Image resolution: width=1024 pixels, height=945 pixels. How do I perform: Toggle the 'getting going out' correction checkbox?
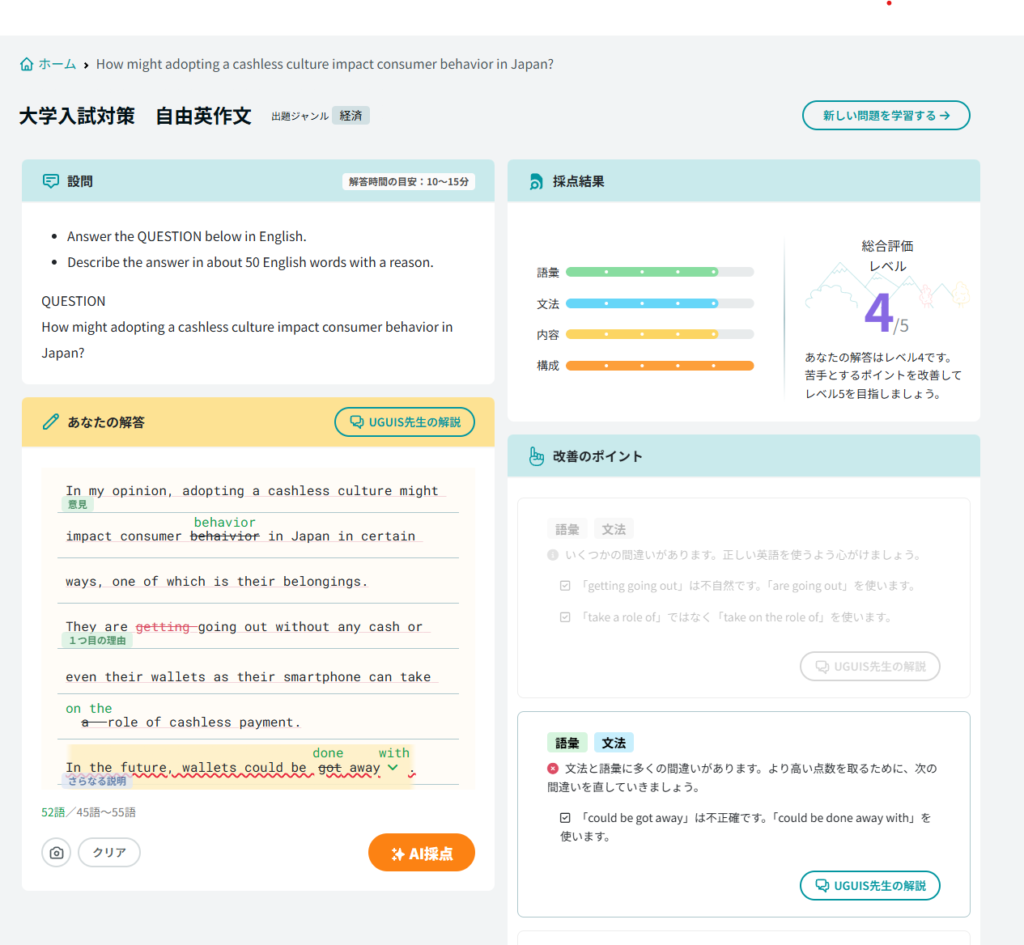point(565,586)
